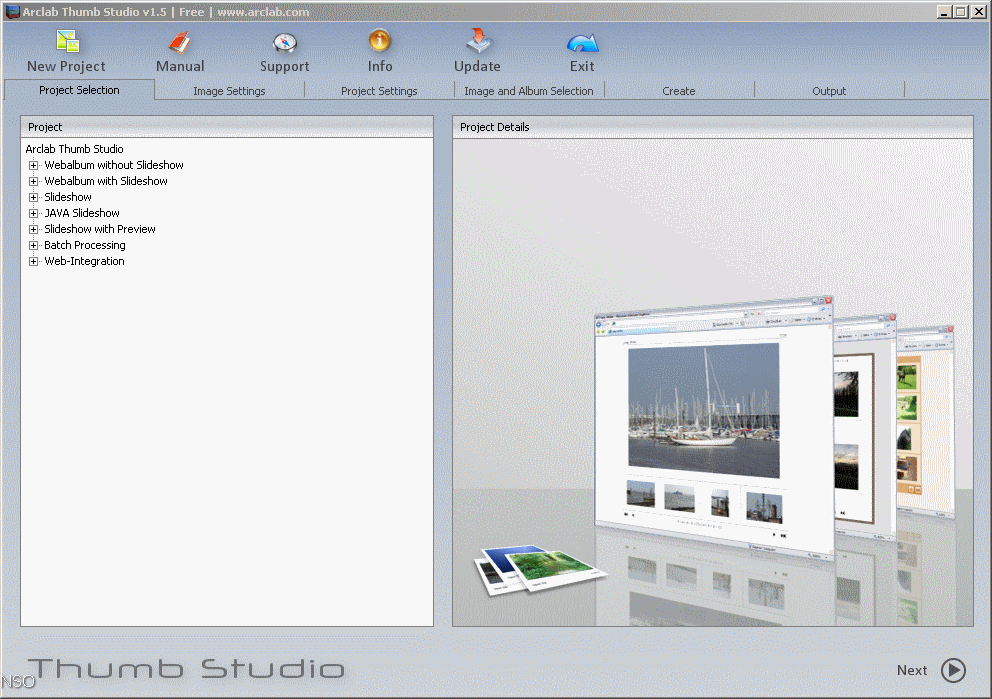
Task: Select Web-Integration text
Action: pyautogui.click(x=84, y=261)
